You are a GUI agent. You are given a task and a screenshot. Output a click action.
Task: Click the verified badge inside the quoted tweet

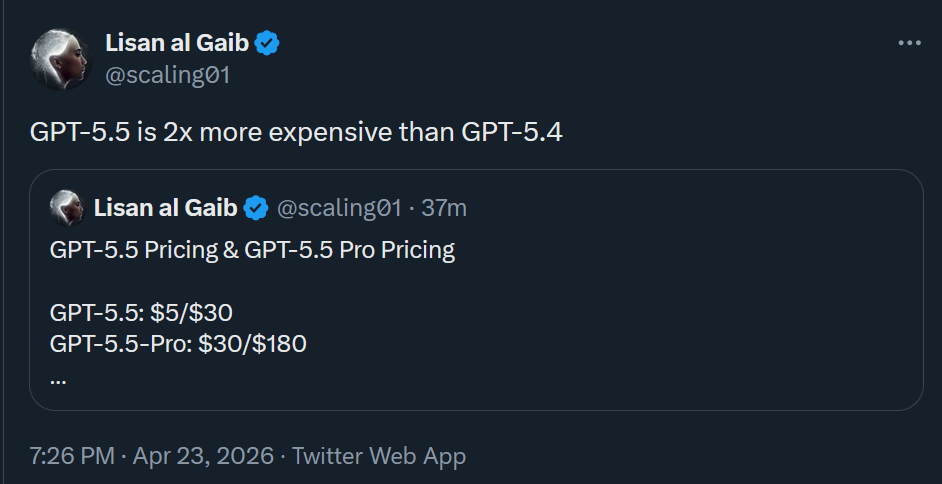click(x=257, y=208)
